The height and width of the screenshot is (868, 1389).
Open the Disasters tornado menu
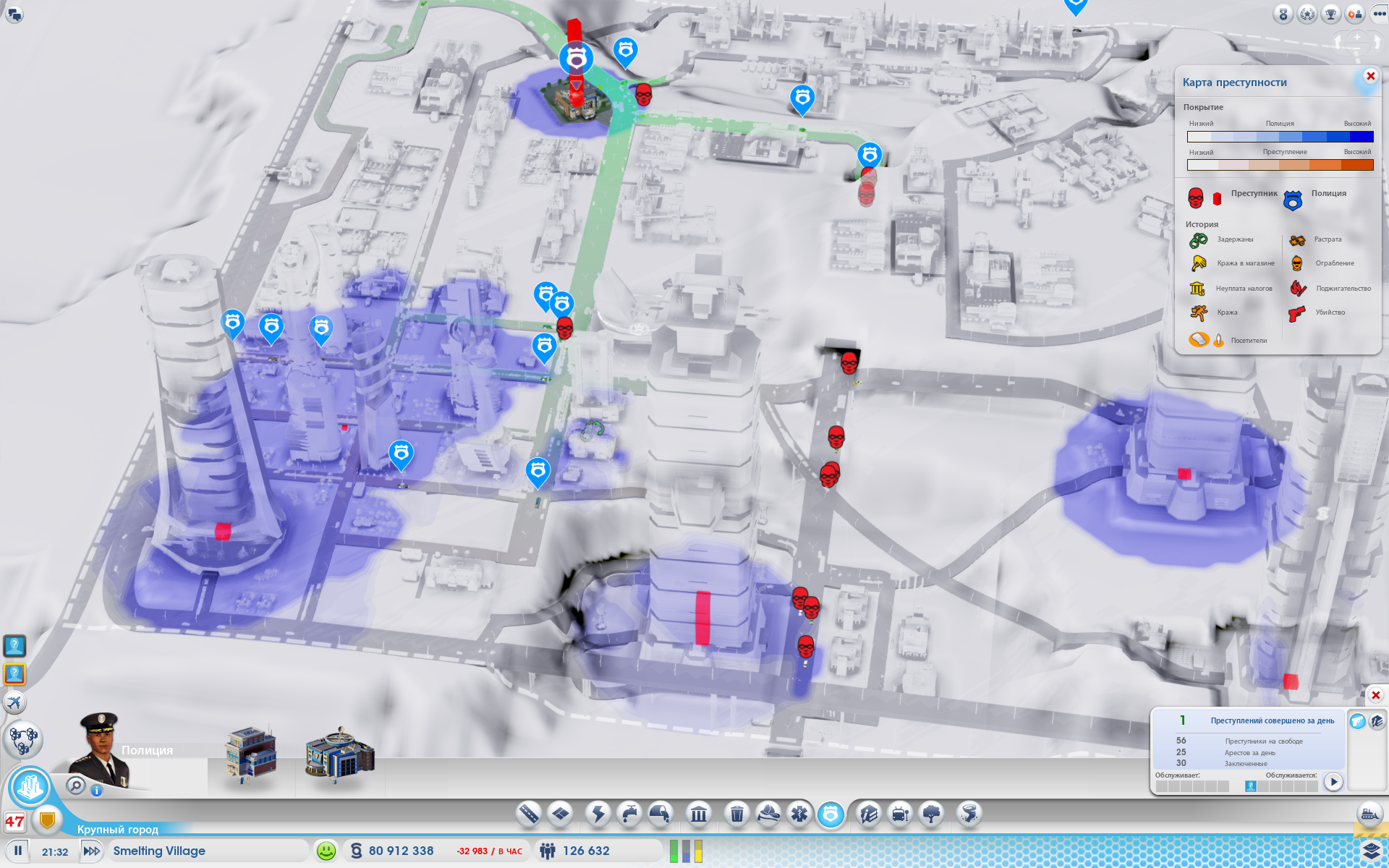(969, 814)
